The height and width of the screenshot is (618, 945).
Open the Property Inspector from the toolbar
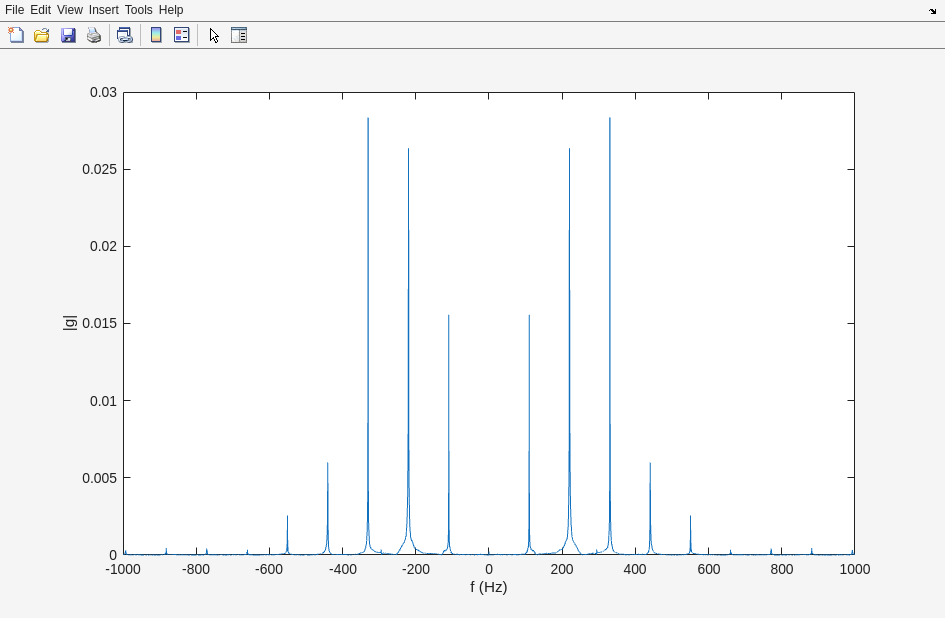click(239, 35)
